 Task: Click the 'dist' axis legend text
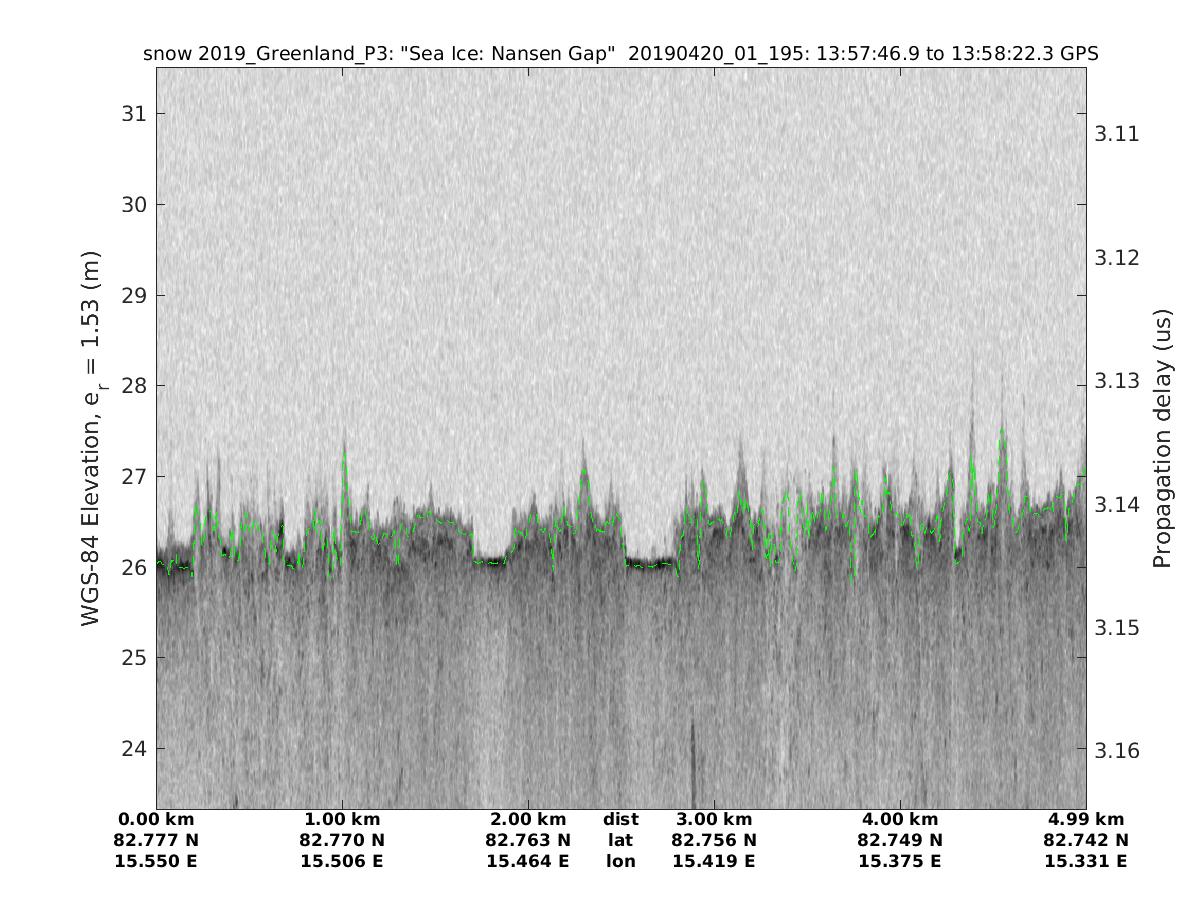tap(620, 820)
